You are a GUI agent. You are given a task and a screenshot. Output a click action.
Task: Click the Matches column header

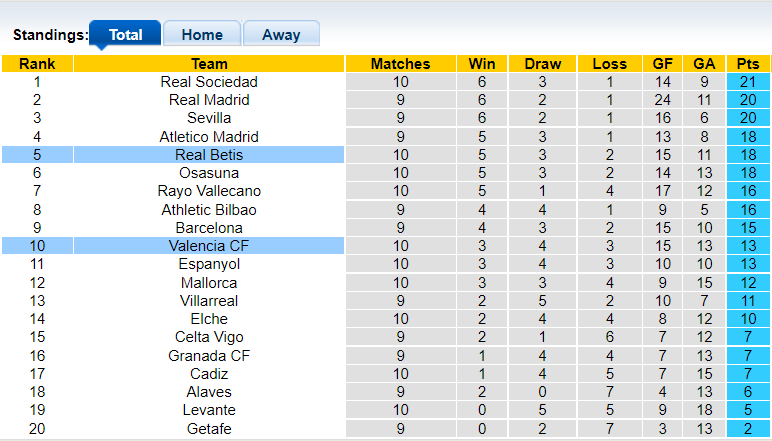pos(400,64)
